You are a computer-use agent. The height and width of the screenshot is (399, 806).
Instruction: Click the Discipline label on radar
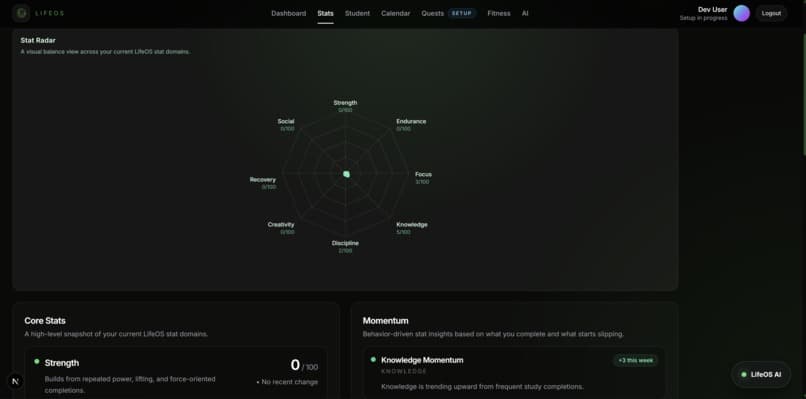[345, 243]
